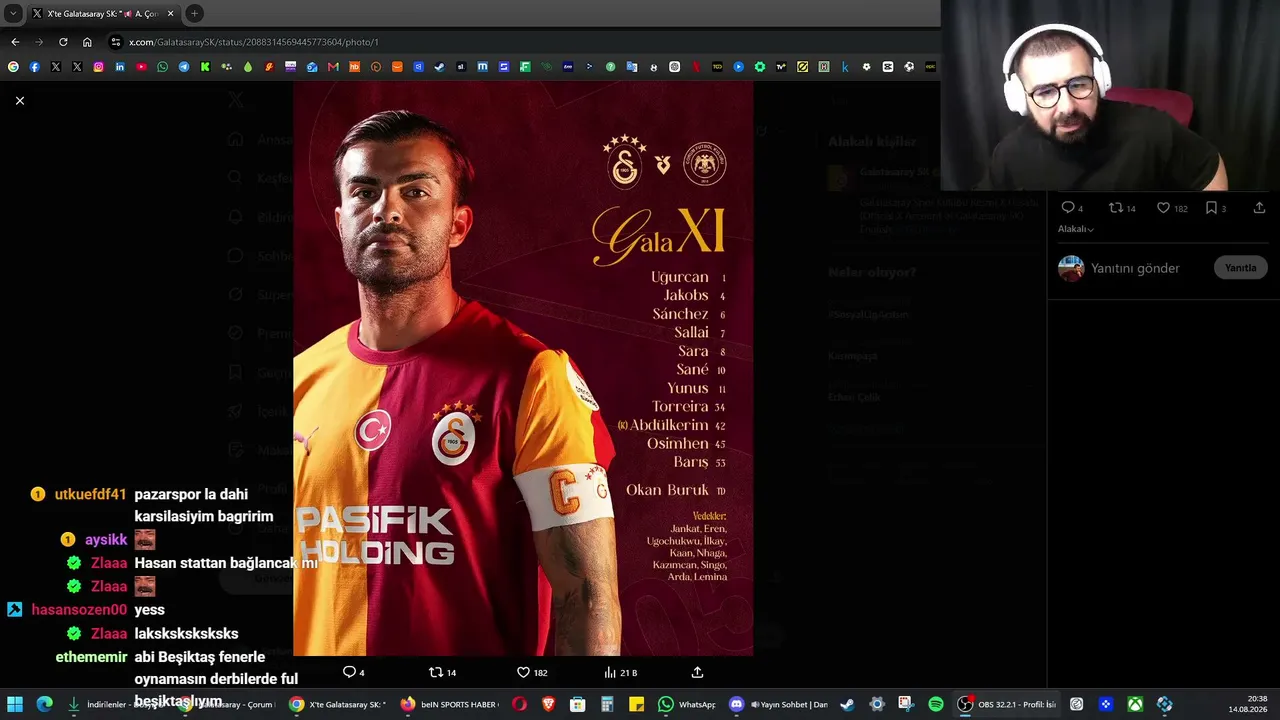Open the Google bookmark
Image resolution: width=1280 pixels, height=720 pixels.
tap(13, 67)
